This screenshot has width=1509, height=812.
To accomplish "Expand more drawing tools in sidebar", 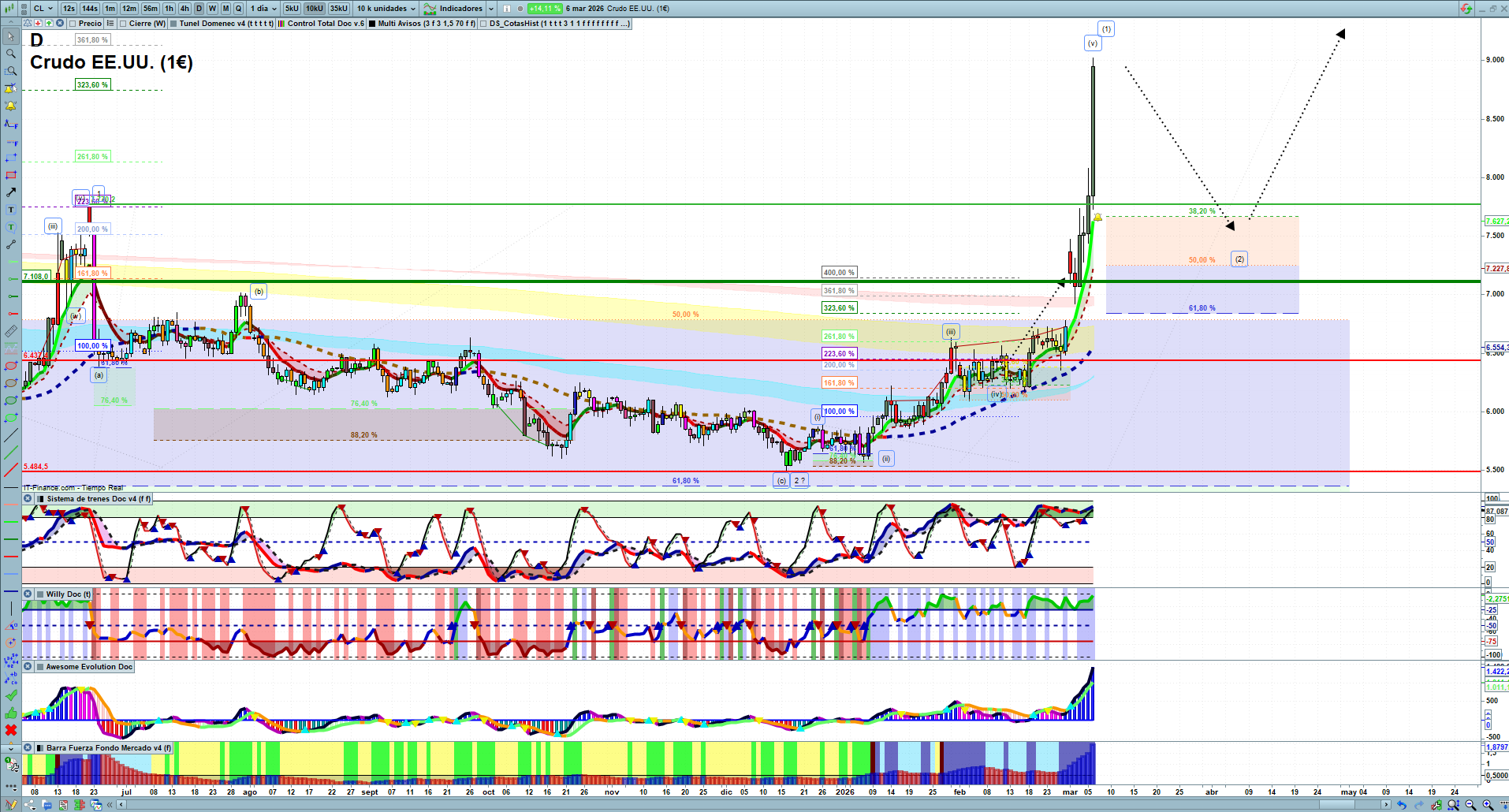I will click(x=11, y=747).
